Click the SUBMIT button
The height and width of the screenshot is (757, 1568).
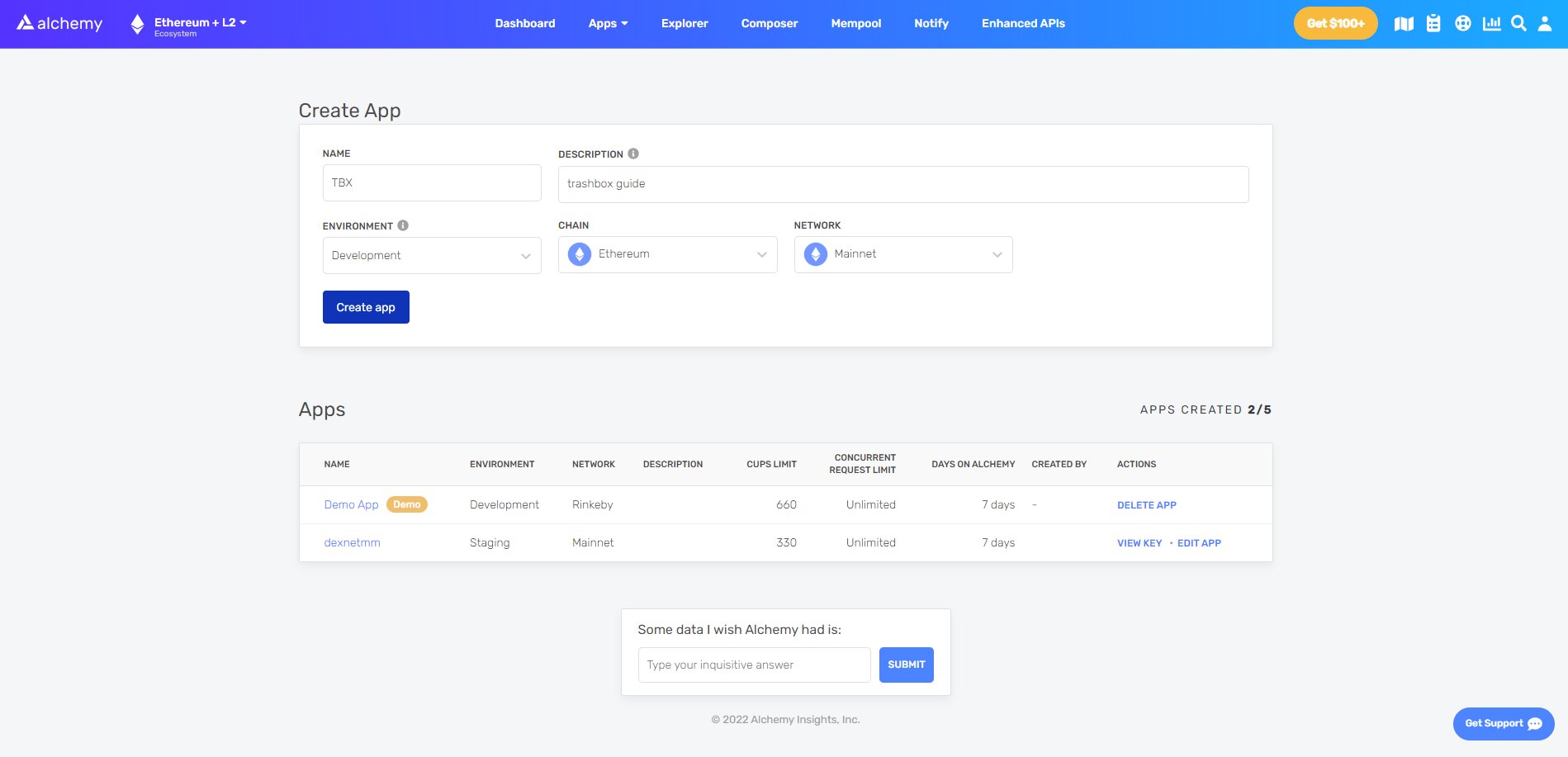(x=907, y=665)
